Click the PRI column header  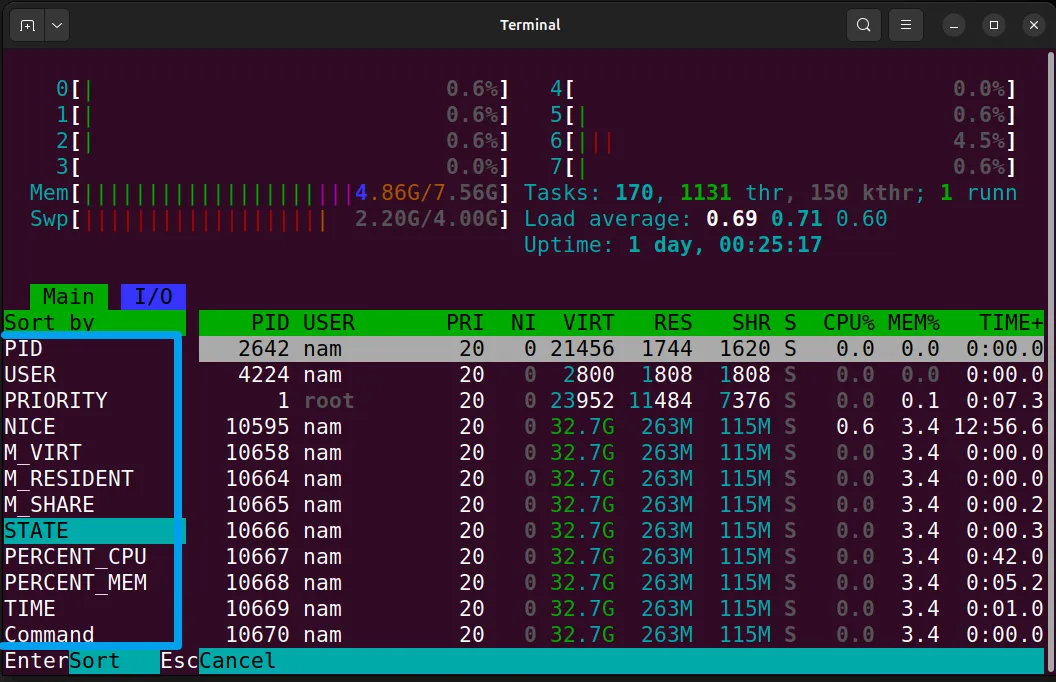click(x=465, y=322)
